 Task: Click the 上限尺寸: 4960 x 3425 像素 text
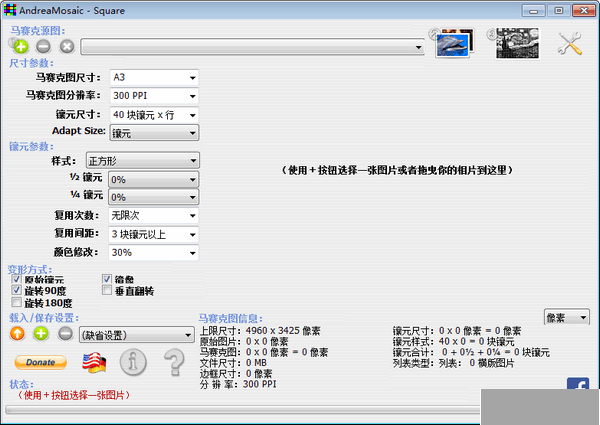point(260,331)
